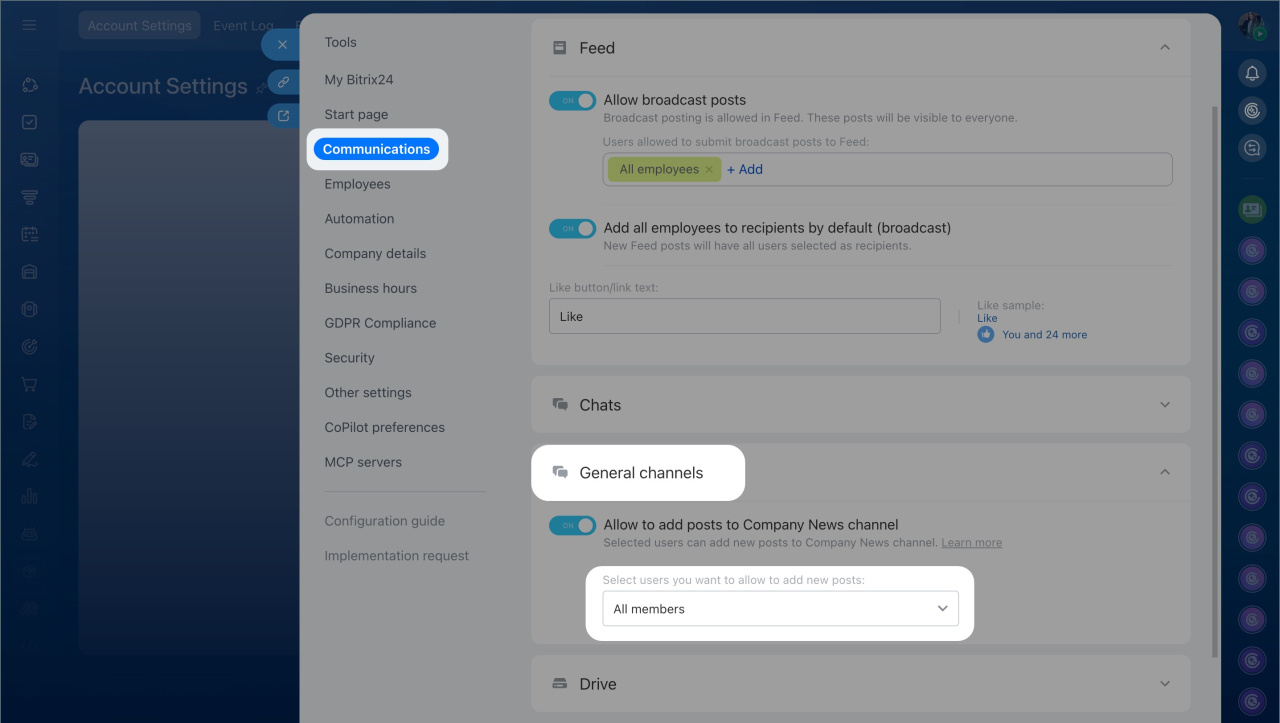
Task: Click the shopping cart icon in sidebar
Action: 30,384
